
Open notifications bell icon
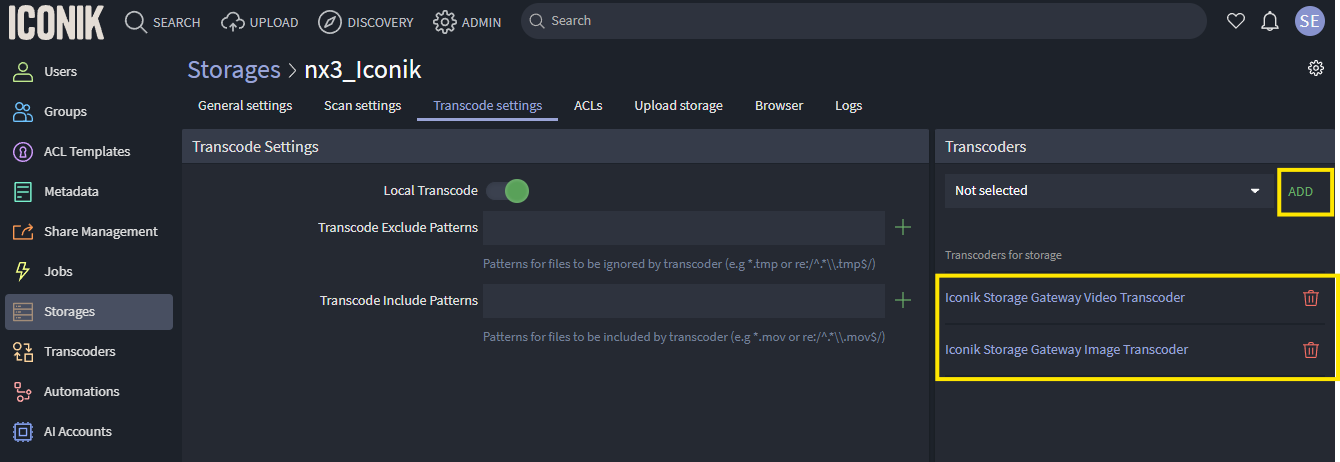(x=1270, y=21)
